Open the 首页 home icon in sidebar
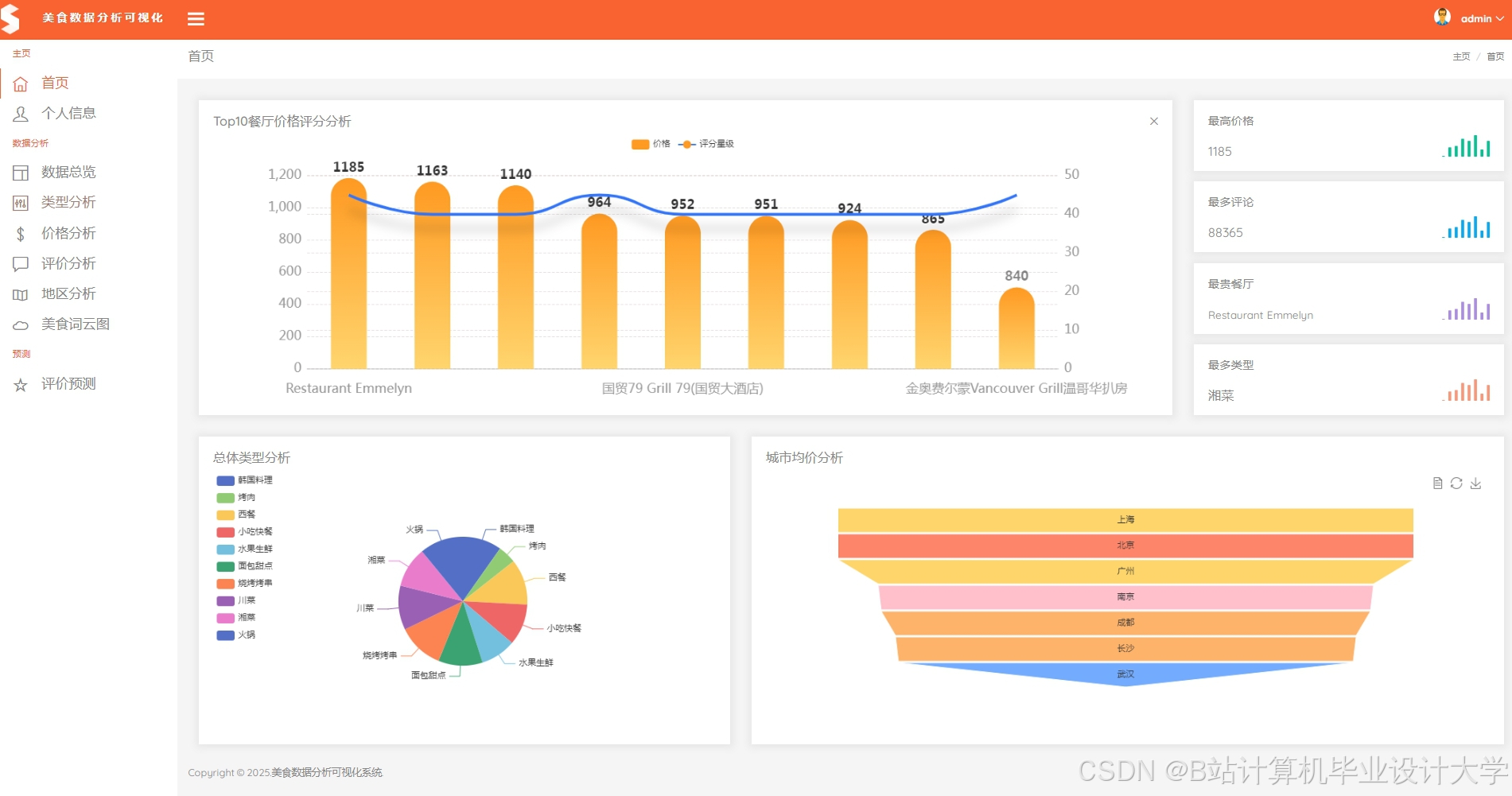Image resolution: width=1512 pixels, height=796 pixels. point(21,83)
